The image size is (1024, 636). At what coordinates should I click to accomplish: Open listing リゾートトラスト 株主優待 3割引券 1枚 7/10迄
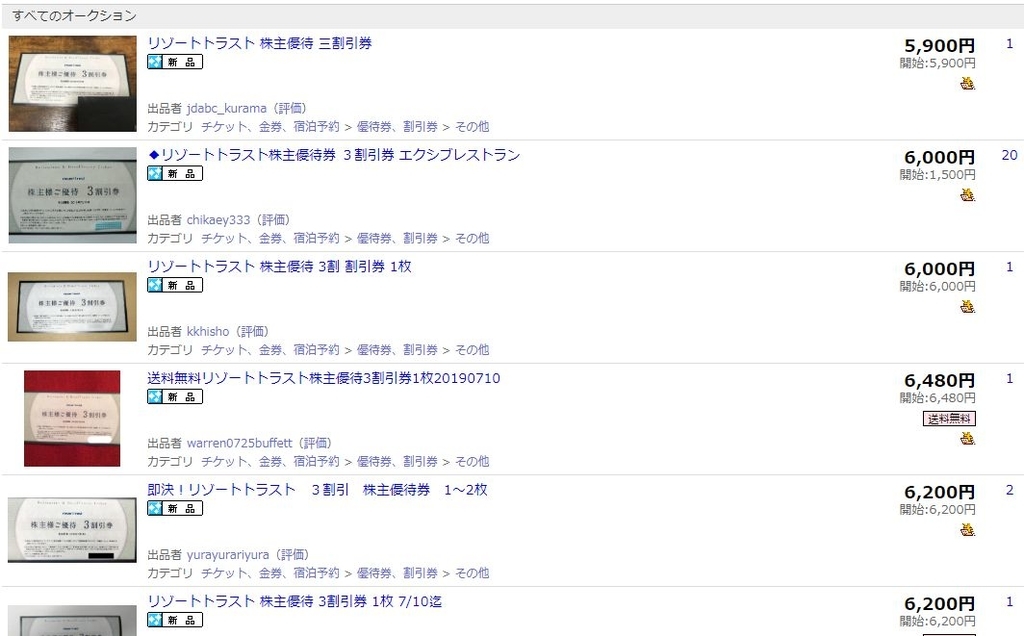pos(295,601)
